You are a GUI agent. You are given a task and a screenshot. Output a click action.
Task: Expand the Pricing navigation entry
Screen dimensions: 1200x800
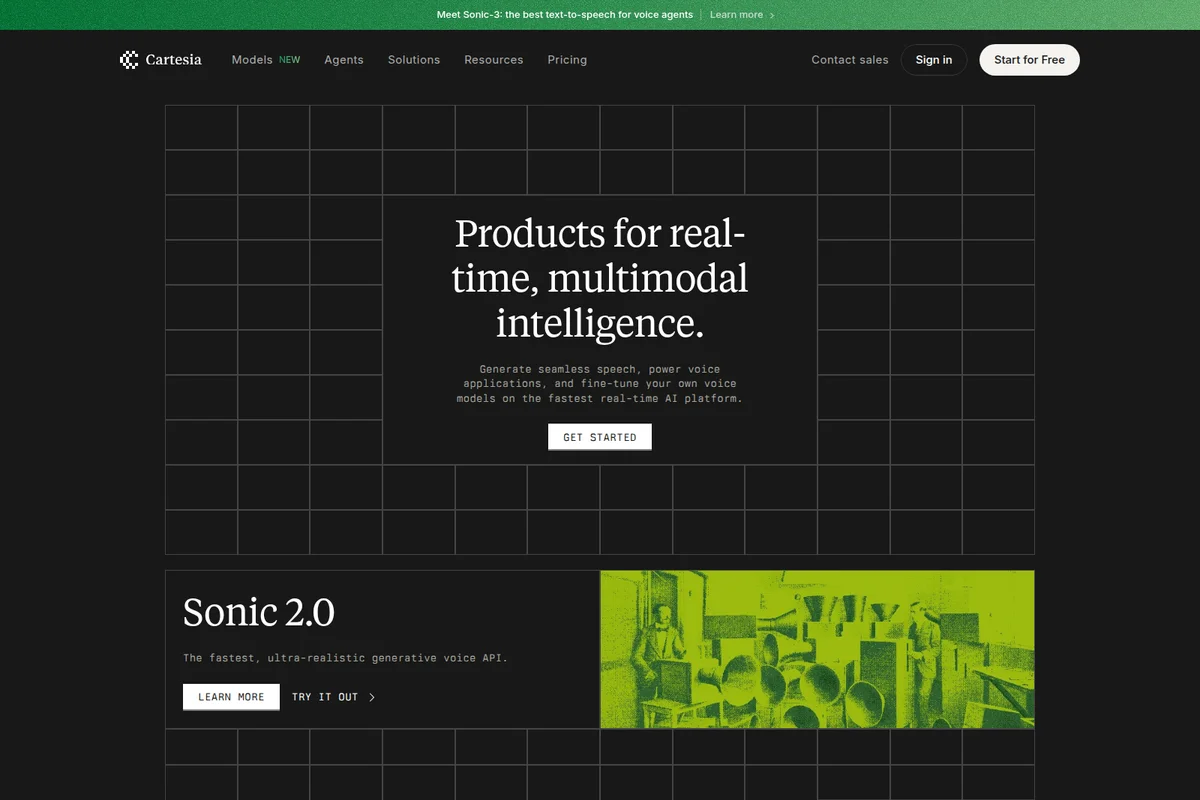click(x=567, y=60)
